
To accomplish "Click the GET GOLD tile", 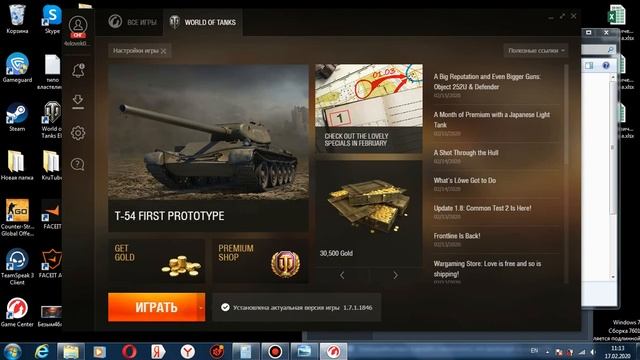I will click(x=156, y=261).
